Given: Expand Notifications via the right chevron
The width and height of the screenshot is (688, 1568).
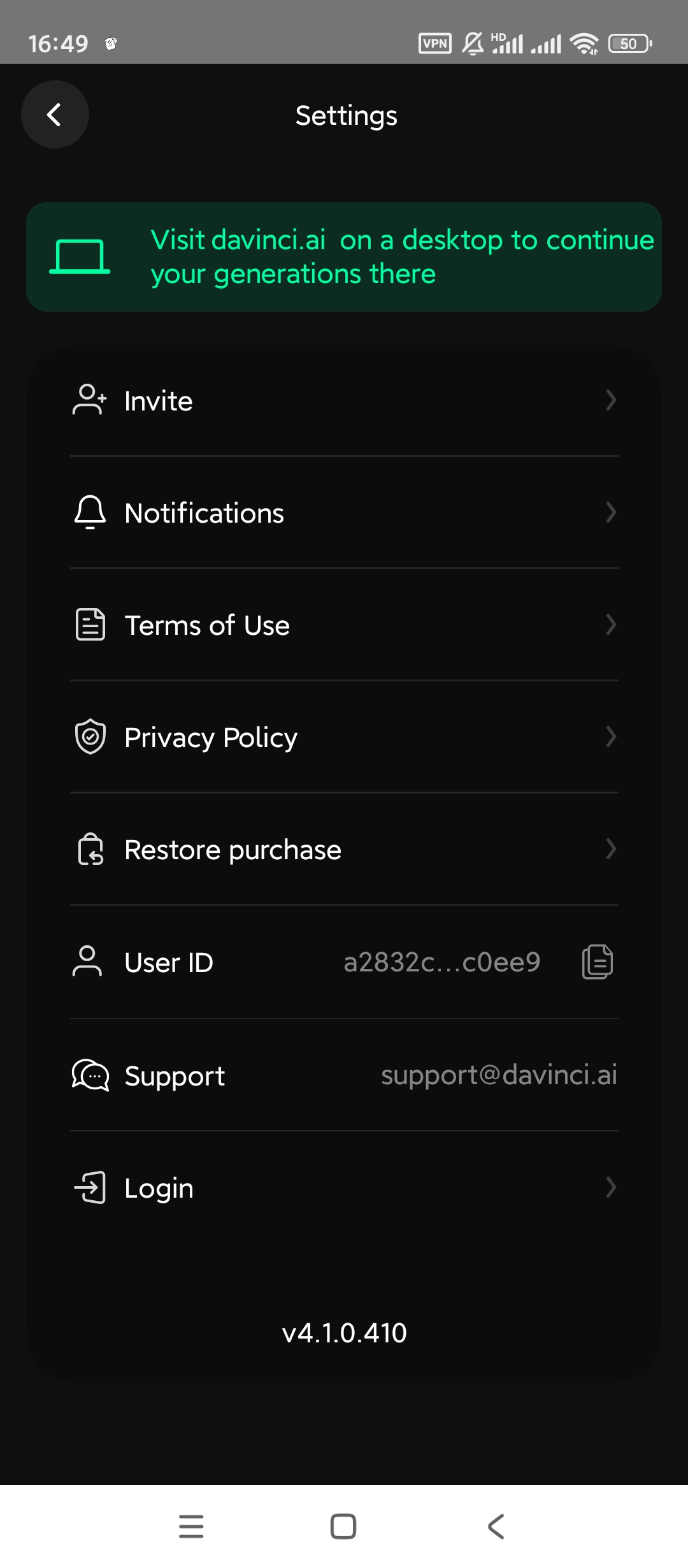Looking at the screenshot, I should (610, 512).
